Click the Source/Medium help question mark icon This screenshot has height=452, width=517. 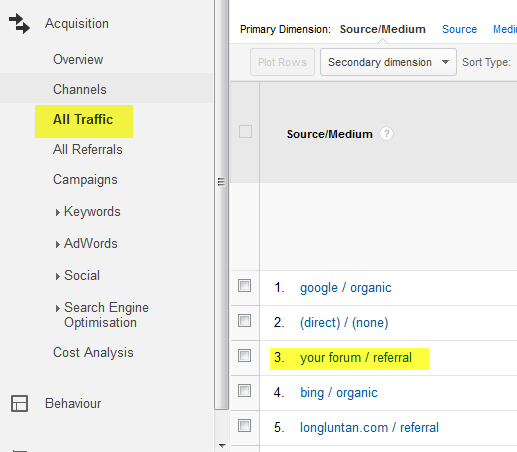click(x=386, y=134)
